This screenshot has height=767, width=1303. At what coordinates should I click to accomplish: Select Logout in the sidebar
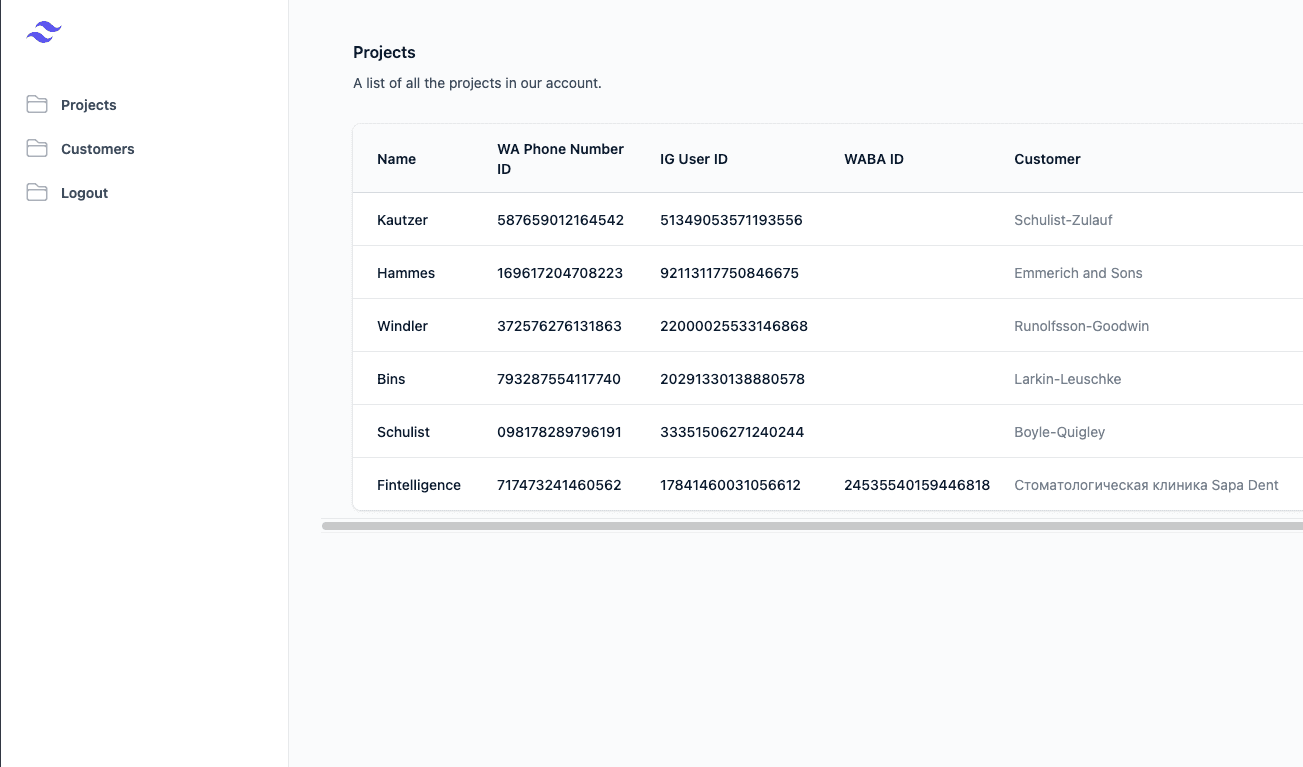[84, 193]
